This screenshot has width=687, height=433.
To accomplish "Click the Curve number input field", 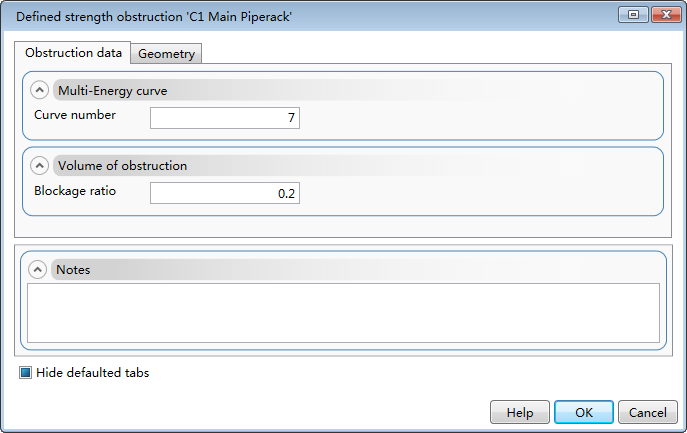I will coord(225,118).
